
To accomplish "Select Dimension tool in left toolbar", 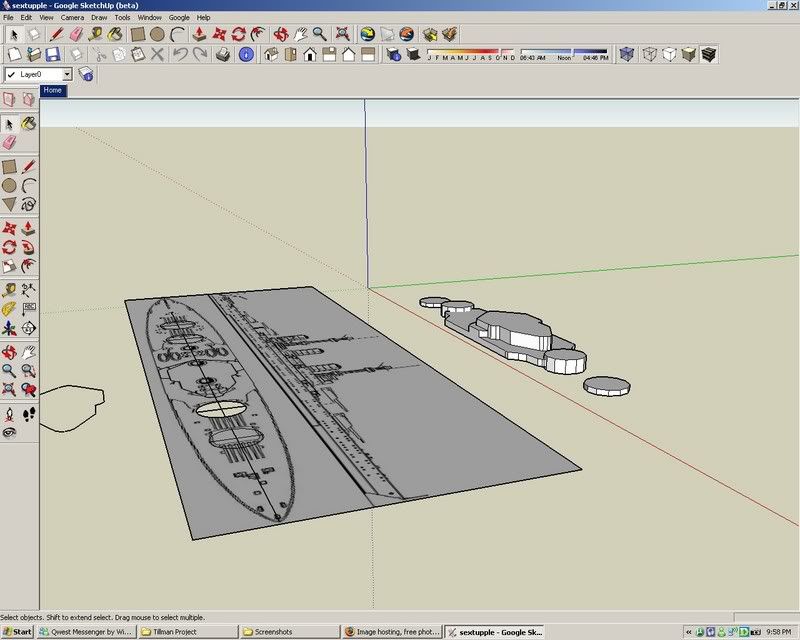I will (29, 290).
